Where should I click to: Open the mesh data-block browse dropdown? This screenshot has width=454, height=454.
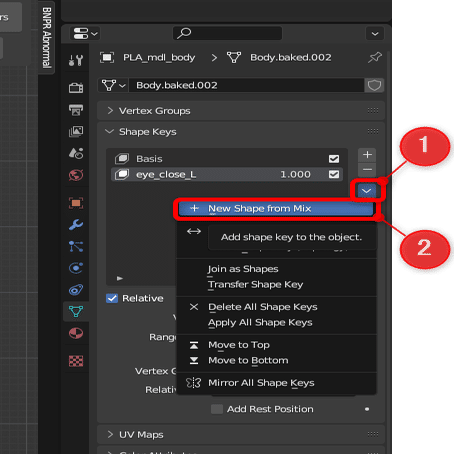coord(113,85)
